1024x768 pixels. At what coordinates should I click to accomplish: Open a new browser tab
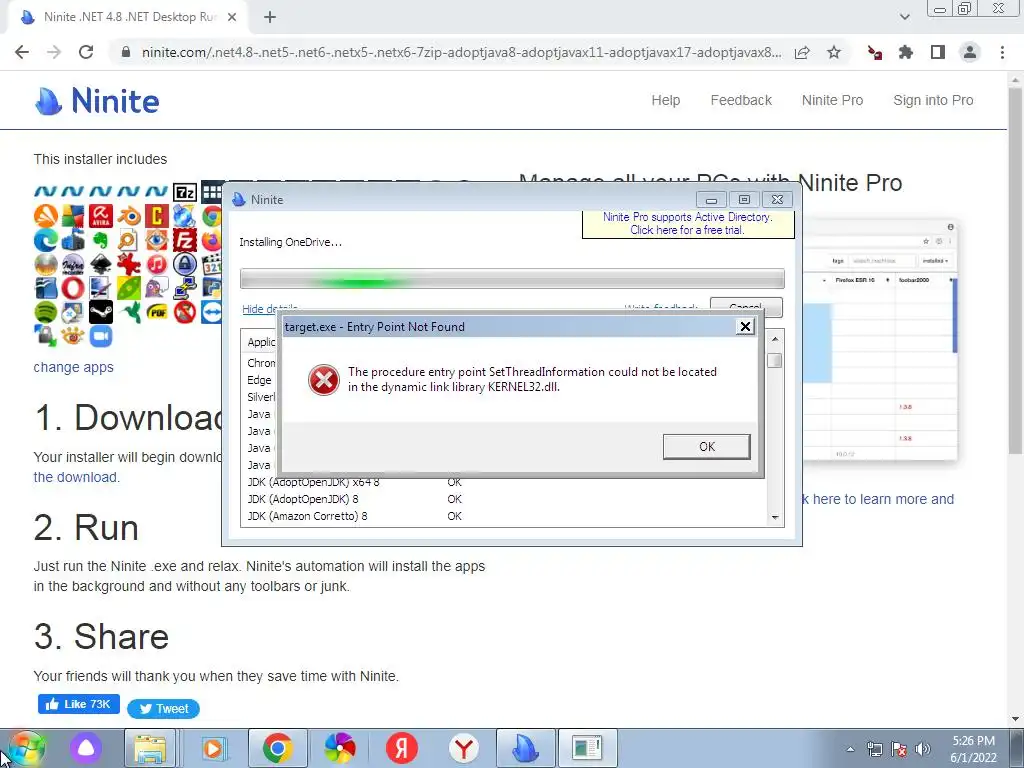point(270,18)
